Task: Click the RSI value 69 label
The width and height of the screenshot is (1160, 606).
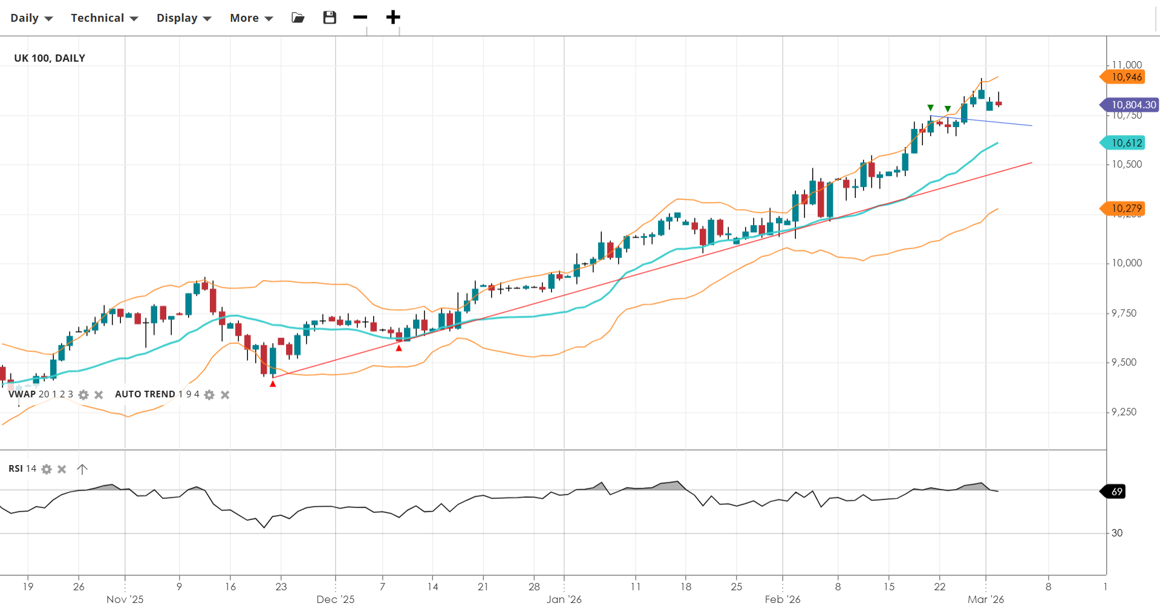Action: tap(1117, 491)
